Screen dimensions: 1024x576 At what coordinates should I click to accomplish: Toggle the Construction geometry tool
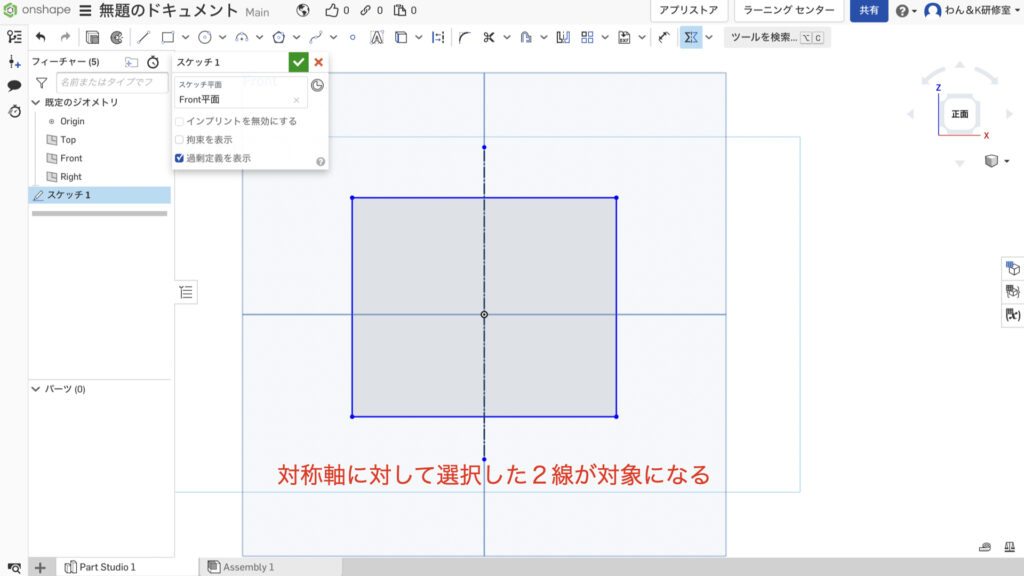tap(438, 37)
